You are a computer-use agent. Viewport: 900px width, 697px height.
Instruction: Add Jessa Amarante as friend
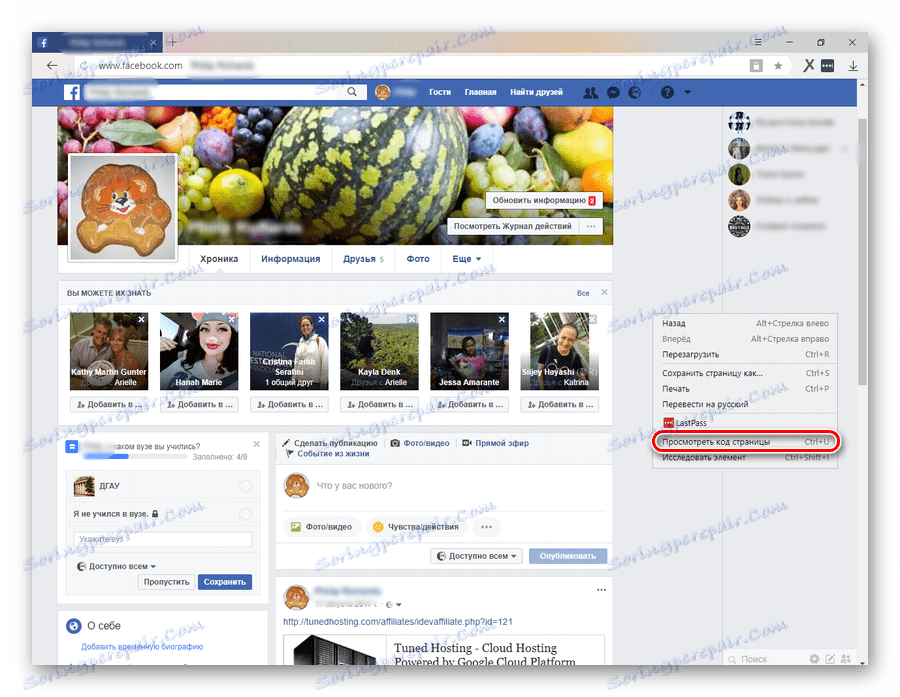click(x=470, y=404)
